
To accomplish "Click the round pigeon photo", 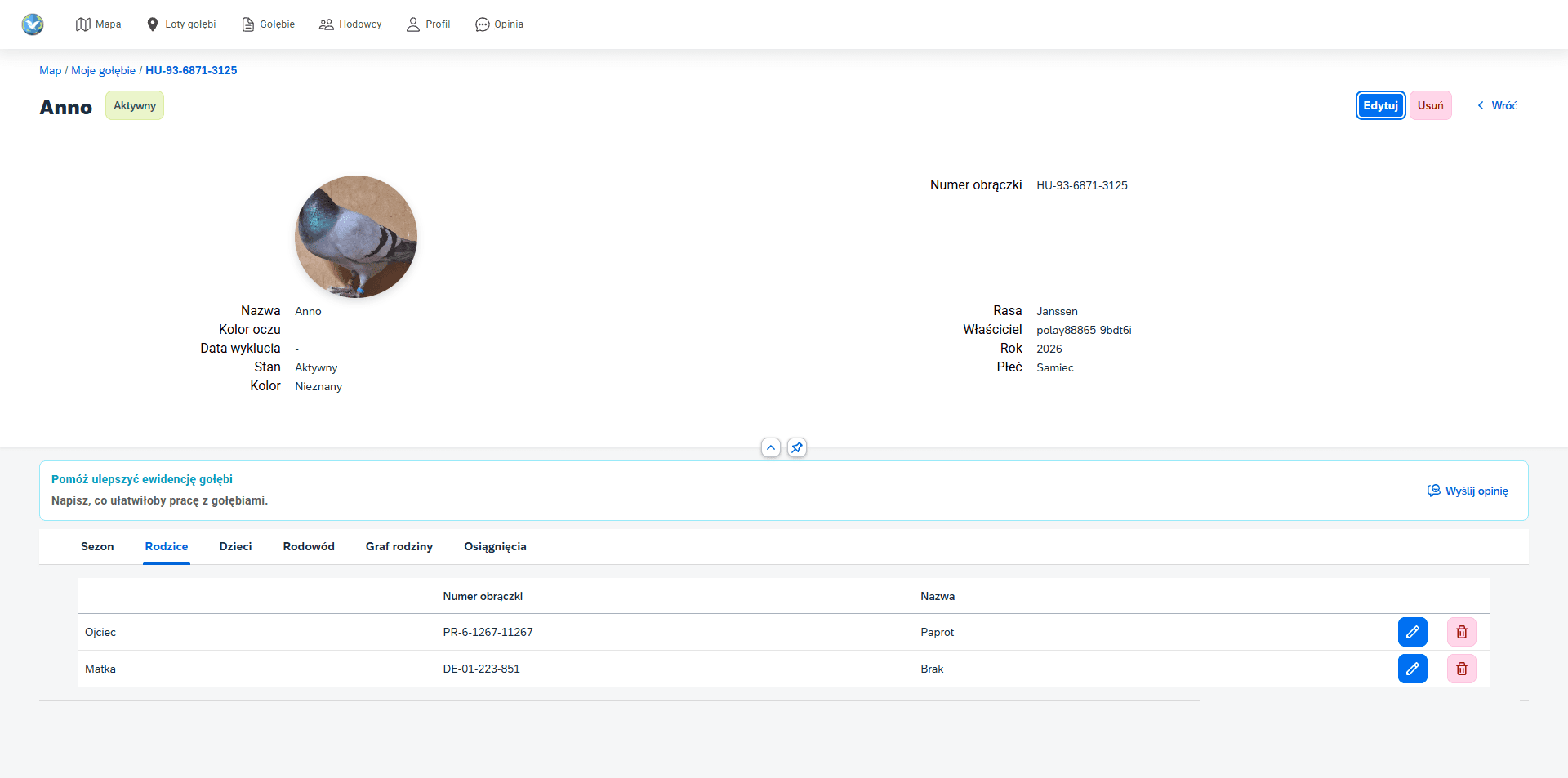I will pos(356,237).
